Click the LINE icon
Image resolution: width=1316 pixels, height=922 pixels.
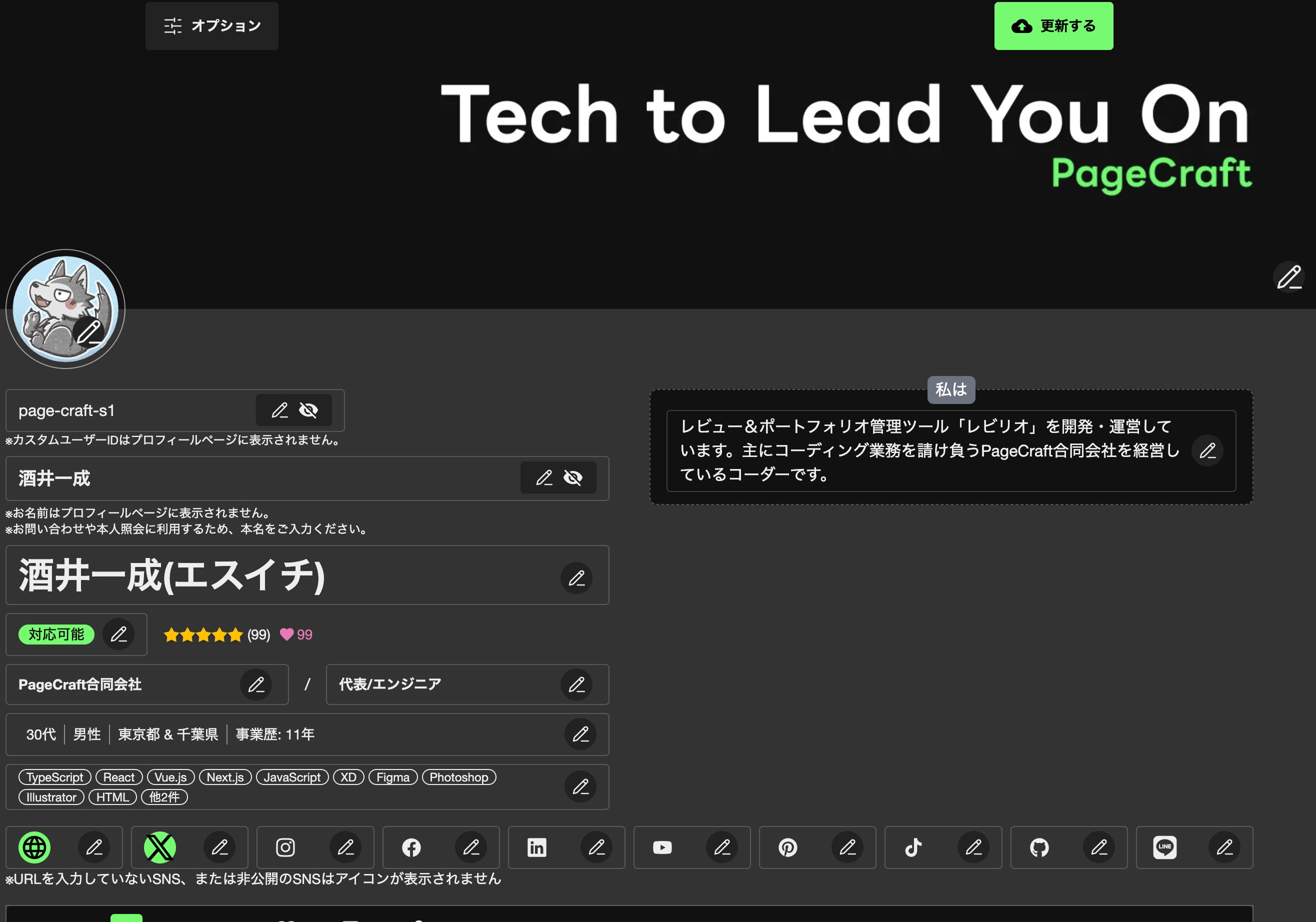click(x=1164, y=847)
